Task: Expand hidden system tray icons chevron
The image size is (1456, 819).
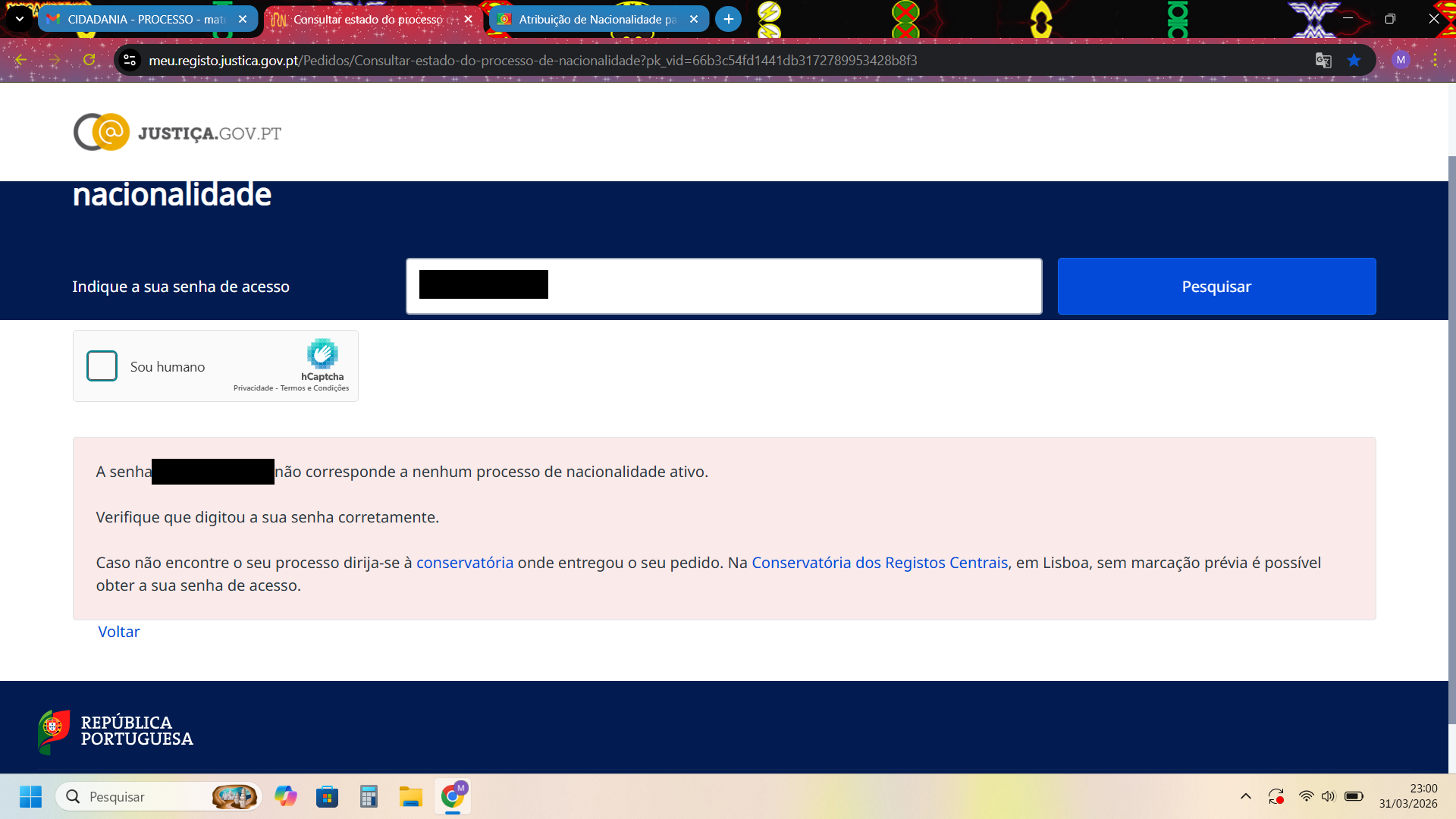Action: click(x=1245, y=796)
